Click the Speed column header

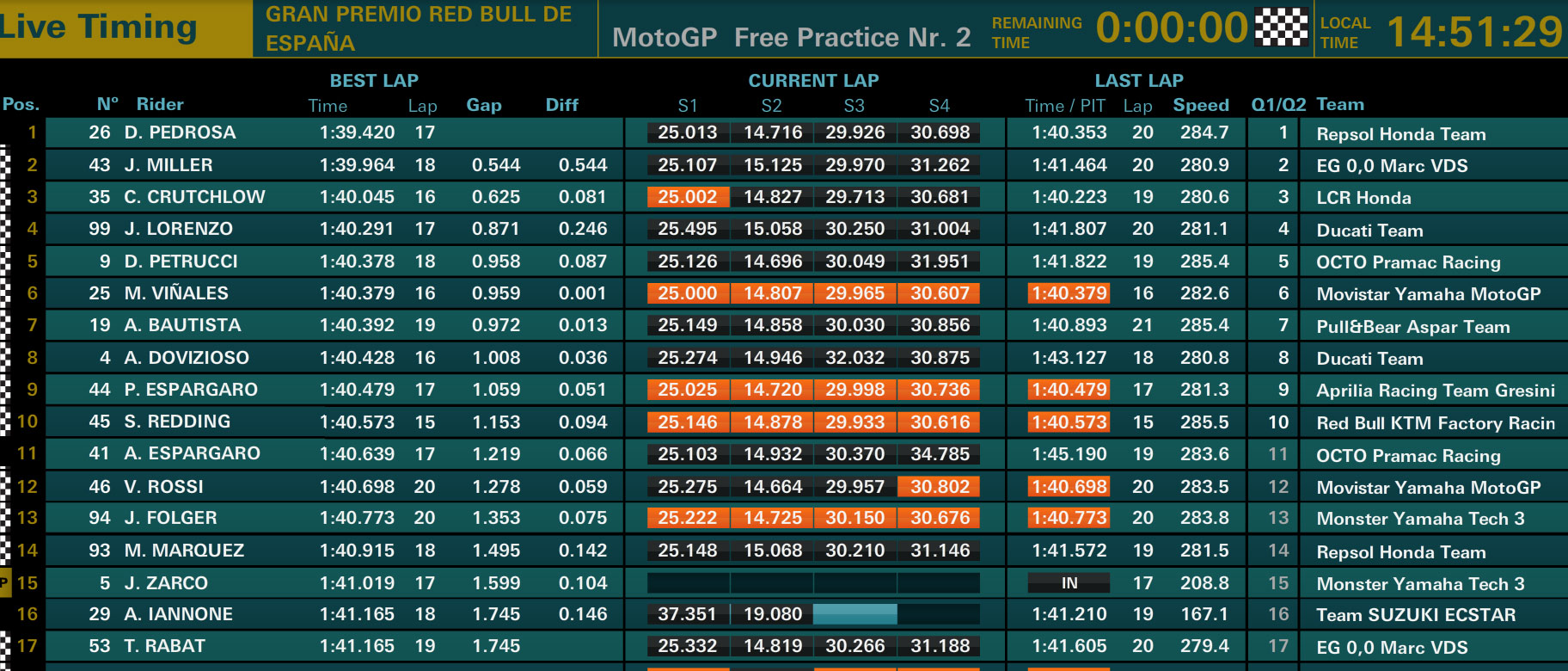point(1201,105)
